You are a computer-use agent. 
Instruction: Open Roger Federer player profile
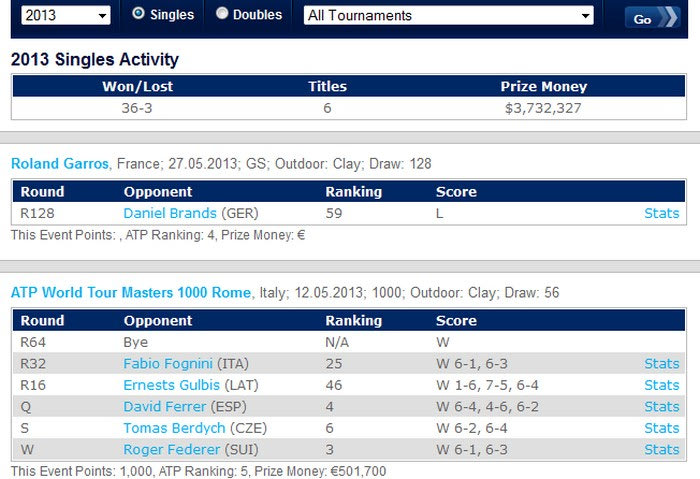[x=171, y=450]
